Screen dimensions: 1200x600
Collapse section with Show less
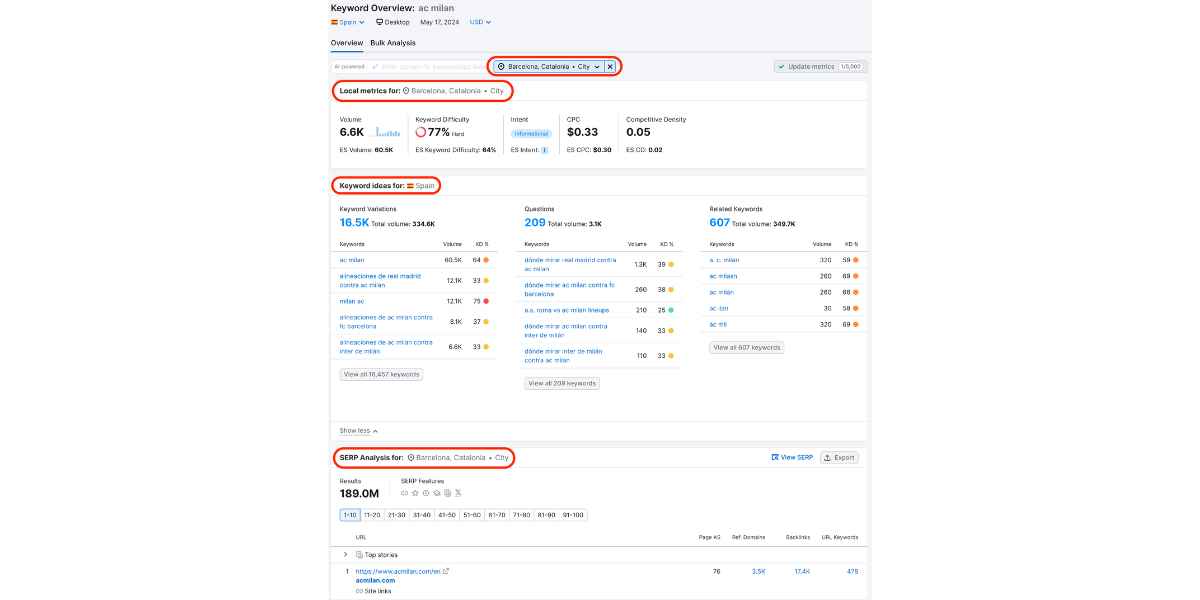pos(358,431)
